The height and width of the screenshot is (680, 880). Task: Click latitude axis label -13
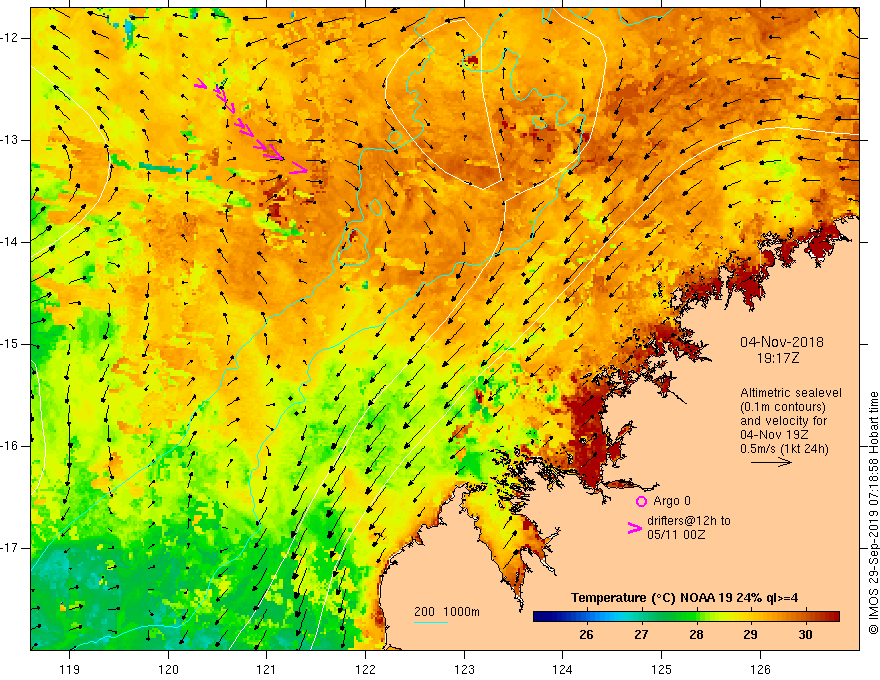11,140
